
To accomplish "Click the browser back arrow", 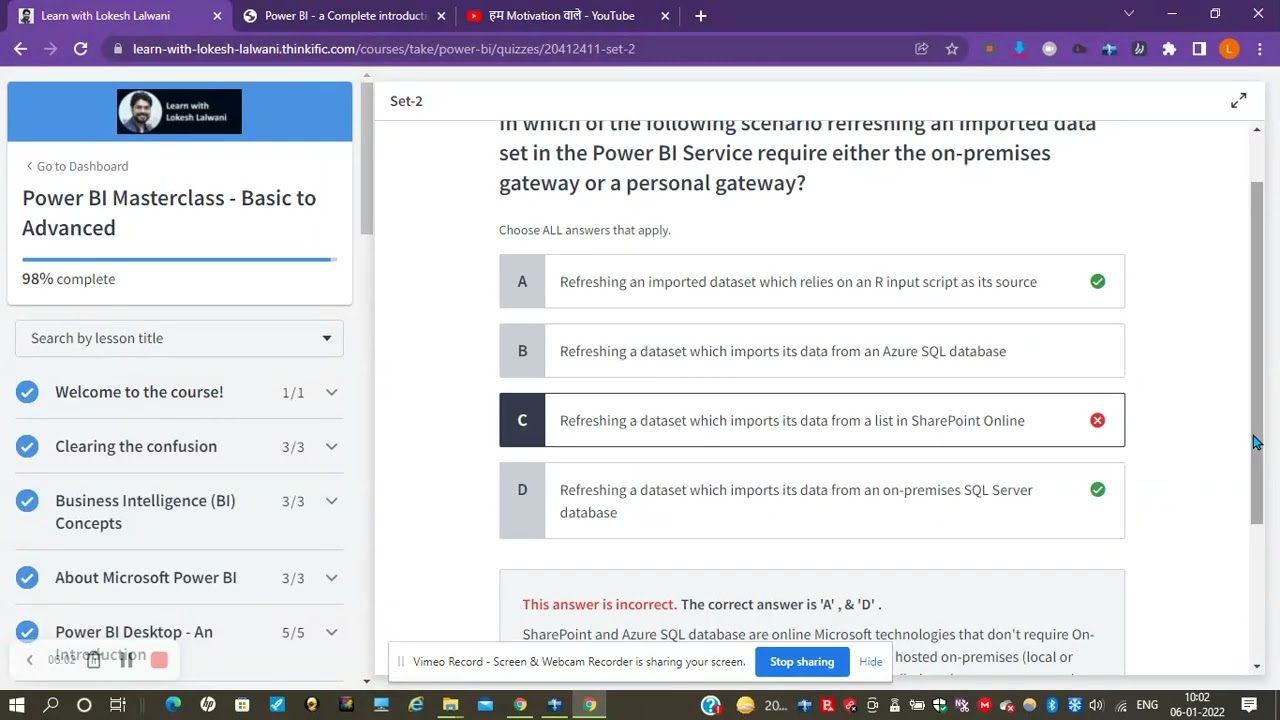I will [x=20, y=48].
